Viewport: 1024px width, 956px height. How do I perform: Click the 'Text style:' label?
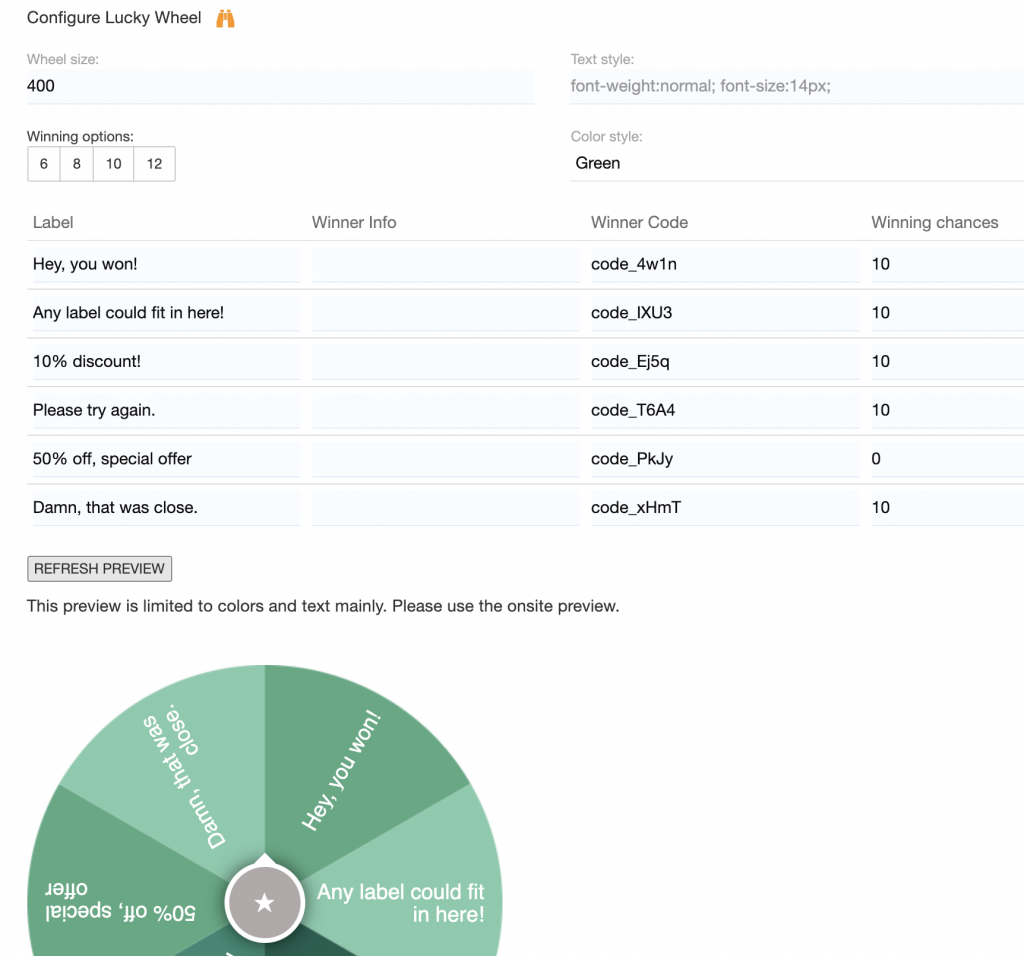point(602,59)
